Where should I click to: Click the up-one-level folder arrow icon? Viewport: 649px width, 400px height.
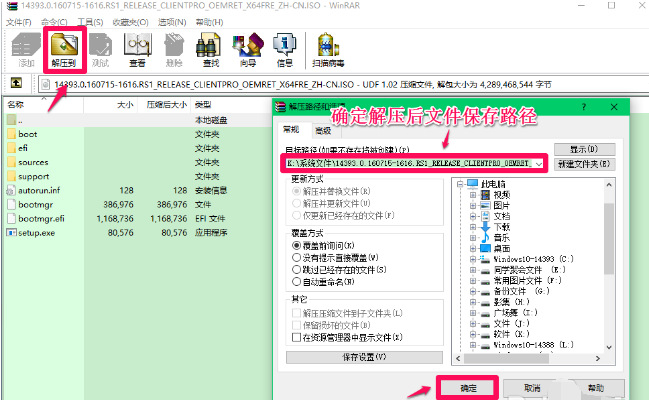18,83
